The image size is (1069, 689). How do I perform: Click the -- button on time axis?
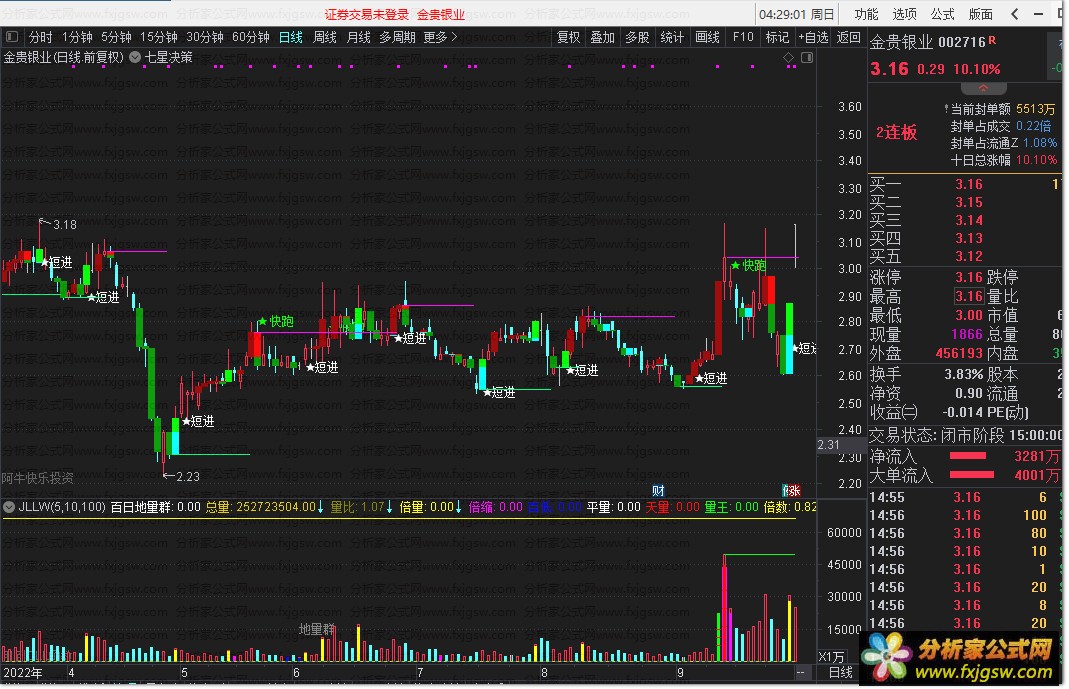click(800, 672)
